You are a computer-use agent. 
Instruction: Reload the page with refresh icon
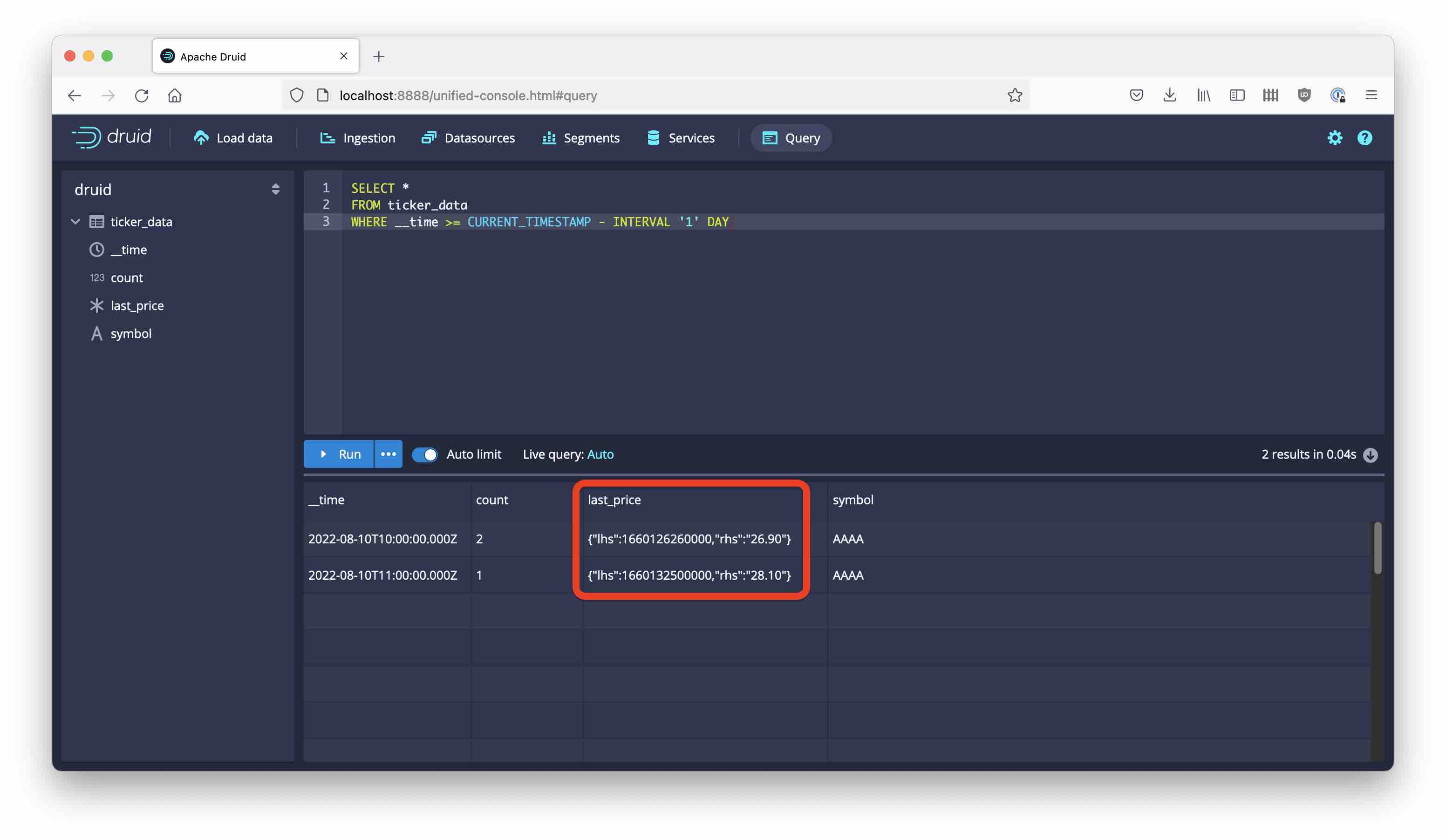coord(142,95)
